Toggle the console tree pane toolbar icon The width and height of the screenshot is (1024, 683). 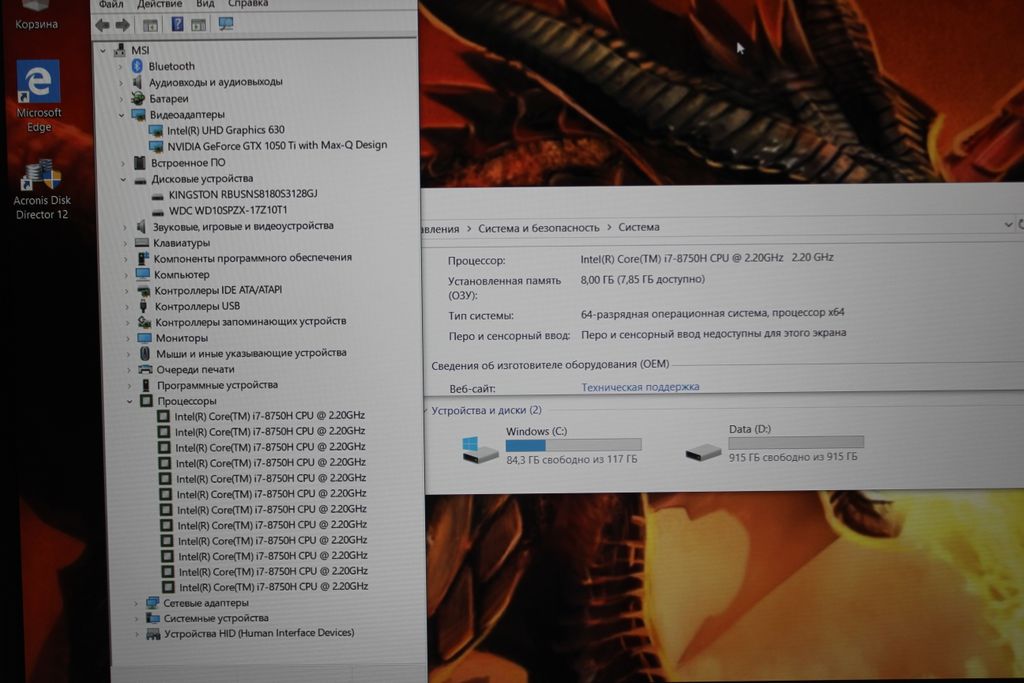pos(150,25)
